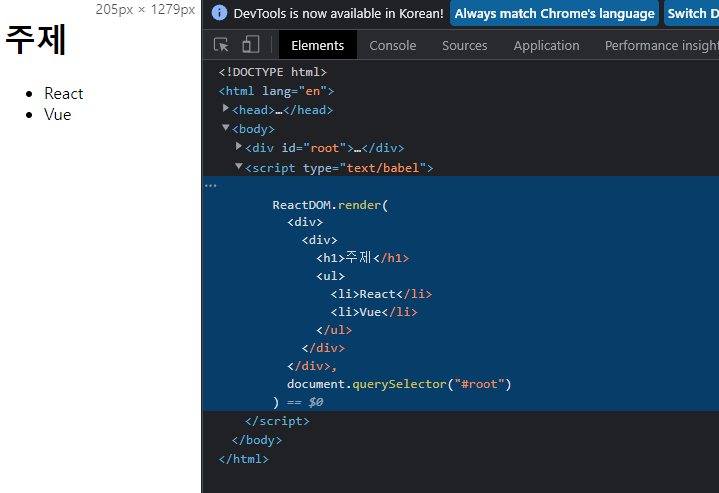Open the three-dots menu beside selected node
Screen dimensions: 719x493
(210, 186)
